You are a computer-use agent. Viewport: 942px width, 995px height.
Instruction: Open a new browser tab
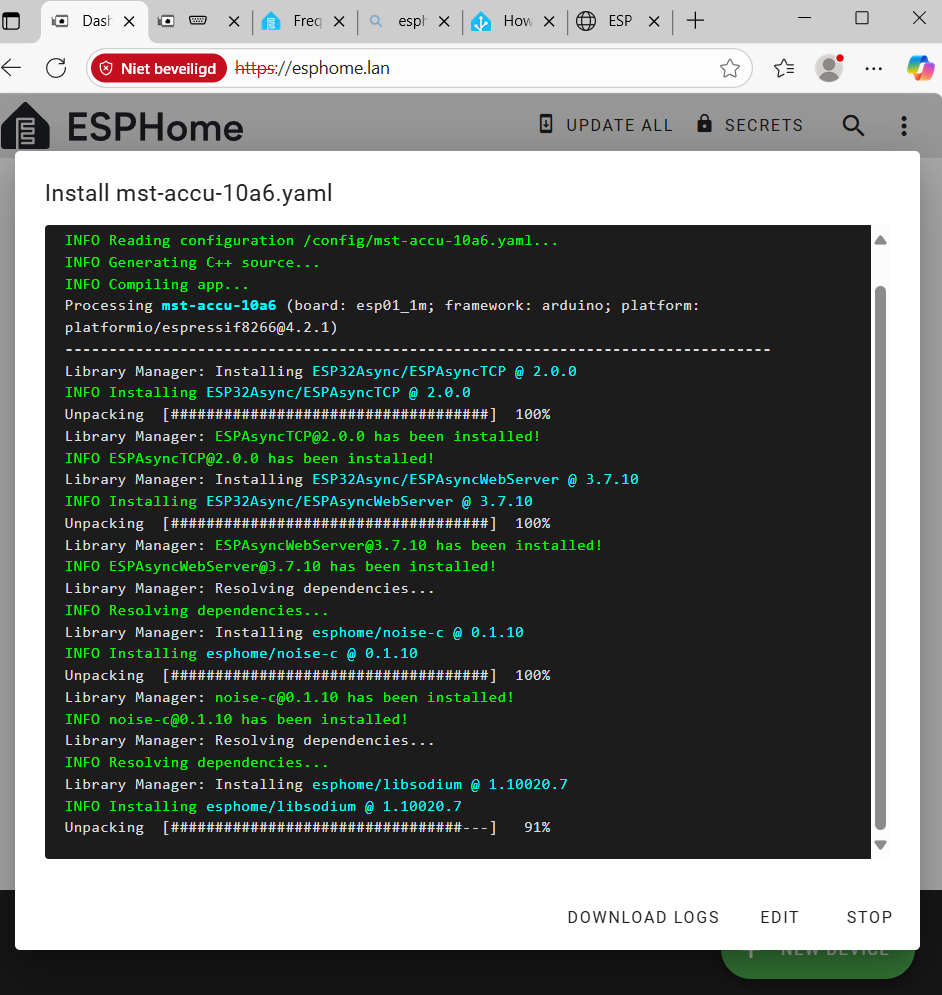[x=695, y=21]
